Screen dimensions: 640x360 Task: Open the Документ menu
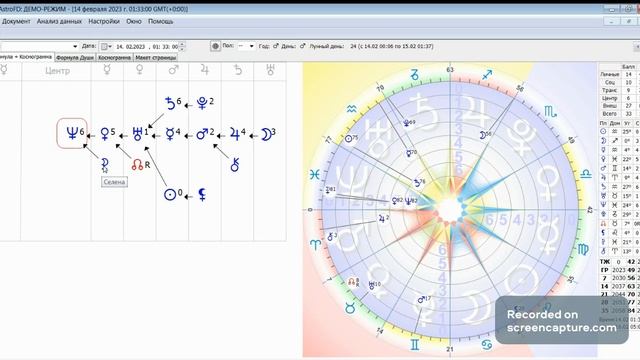[16, 21]
